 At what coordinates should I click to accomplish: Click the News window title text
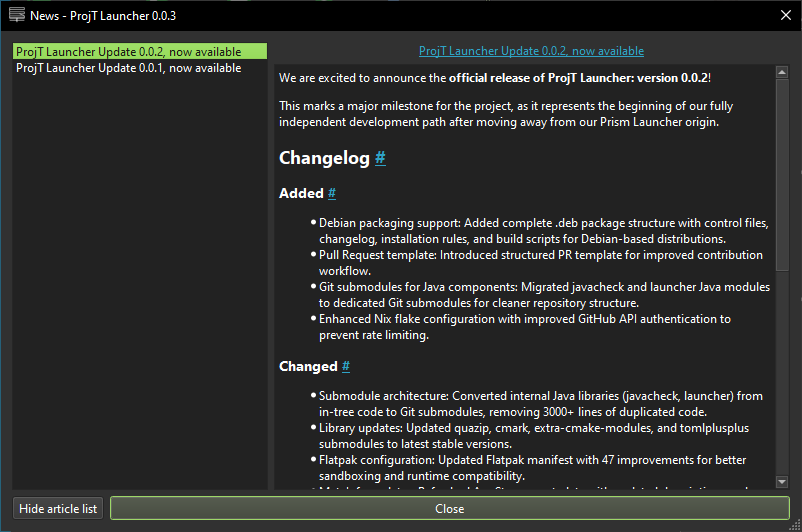[89, 15]
